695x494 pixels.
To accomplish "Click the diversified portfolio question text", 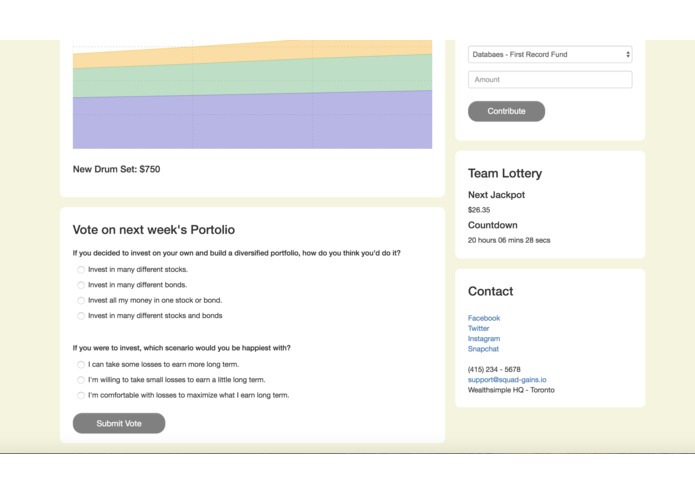I will [237, 253].
